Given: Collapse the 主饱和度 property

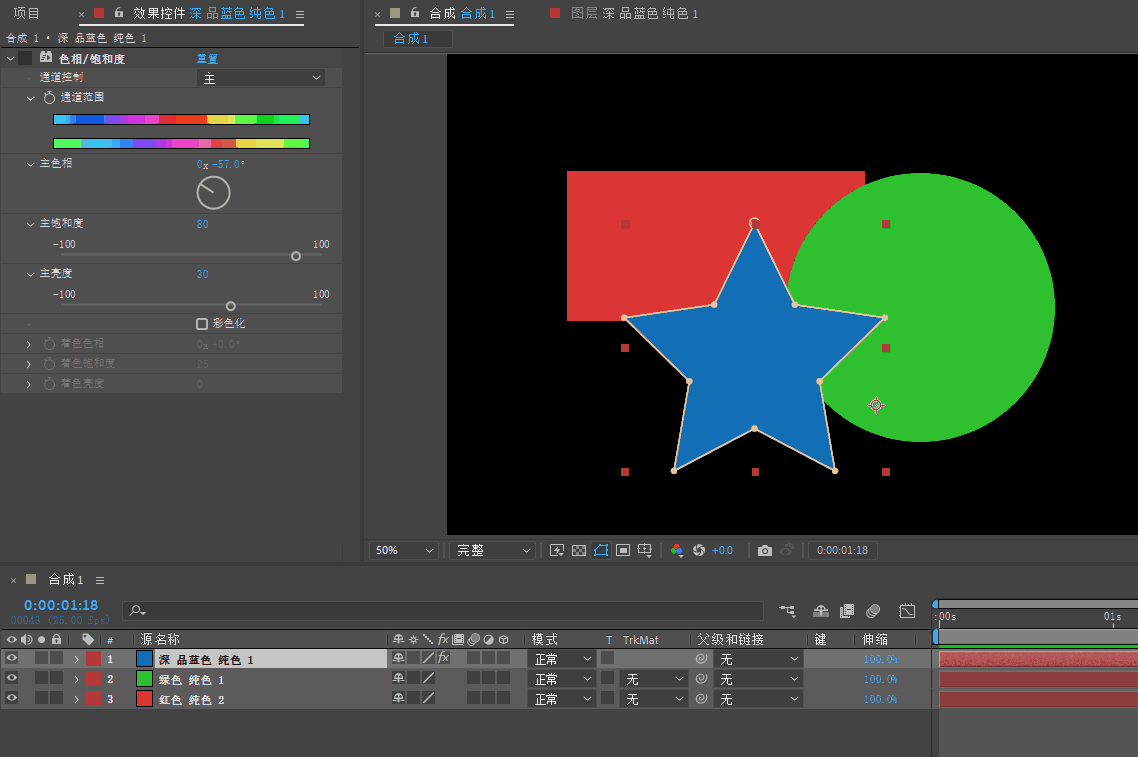Looking at the screenshot, I should [30, 224].
